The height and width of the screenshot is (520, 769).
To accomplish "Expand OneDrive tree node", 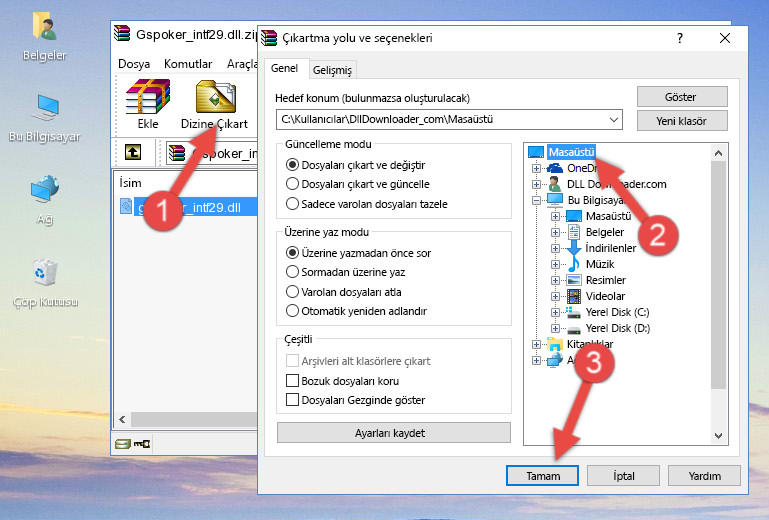I will (536, 168).
